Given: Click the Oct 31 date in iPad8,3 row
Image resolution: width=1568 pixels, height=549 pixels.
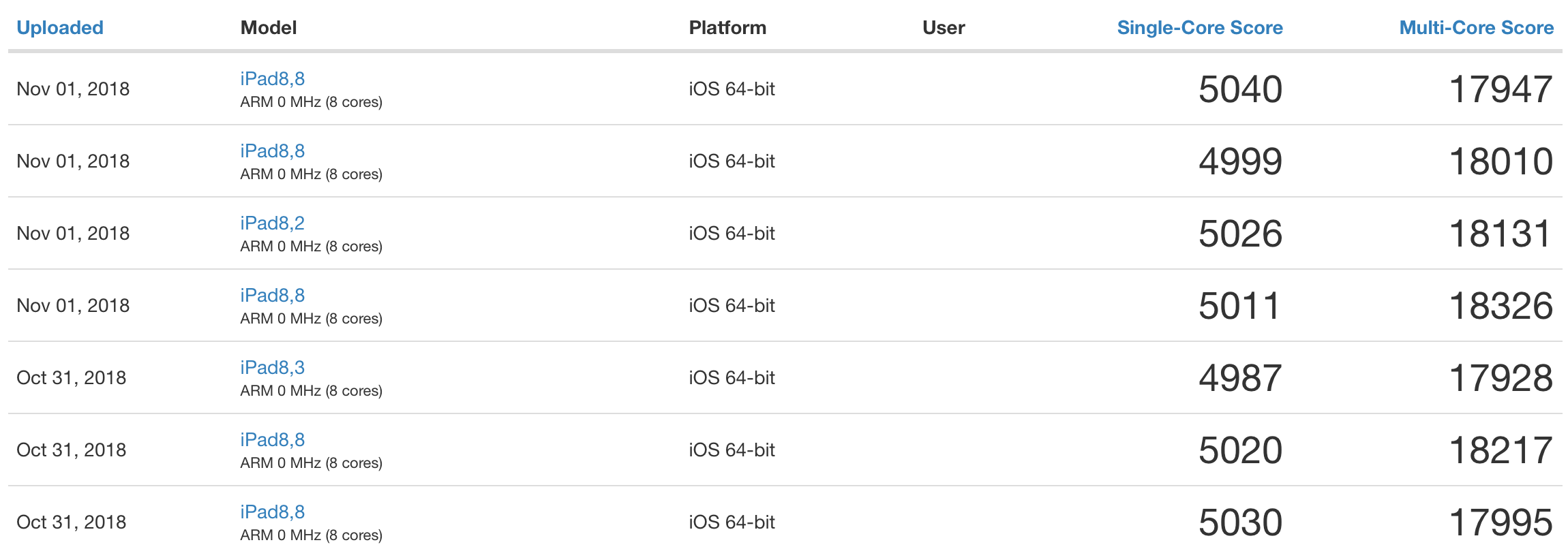Looking at the screenshot, I should (x=72, y=378).
